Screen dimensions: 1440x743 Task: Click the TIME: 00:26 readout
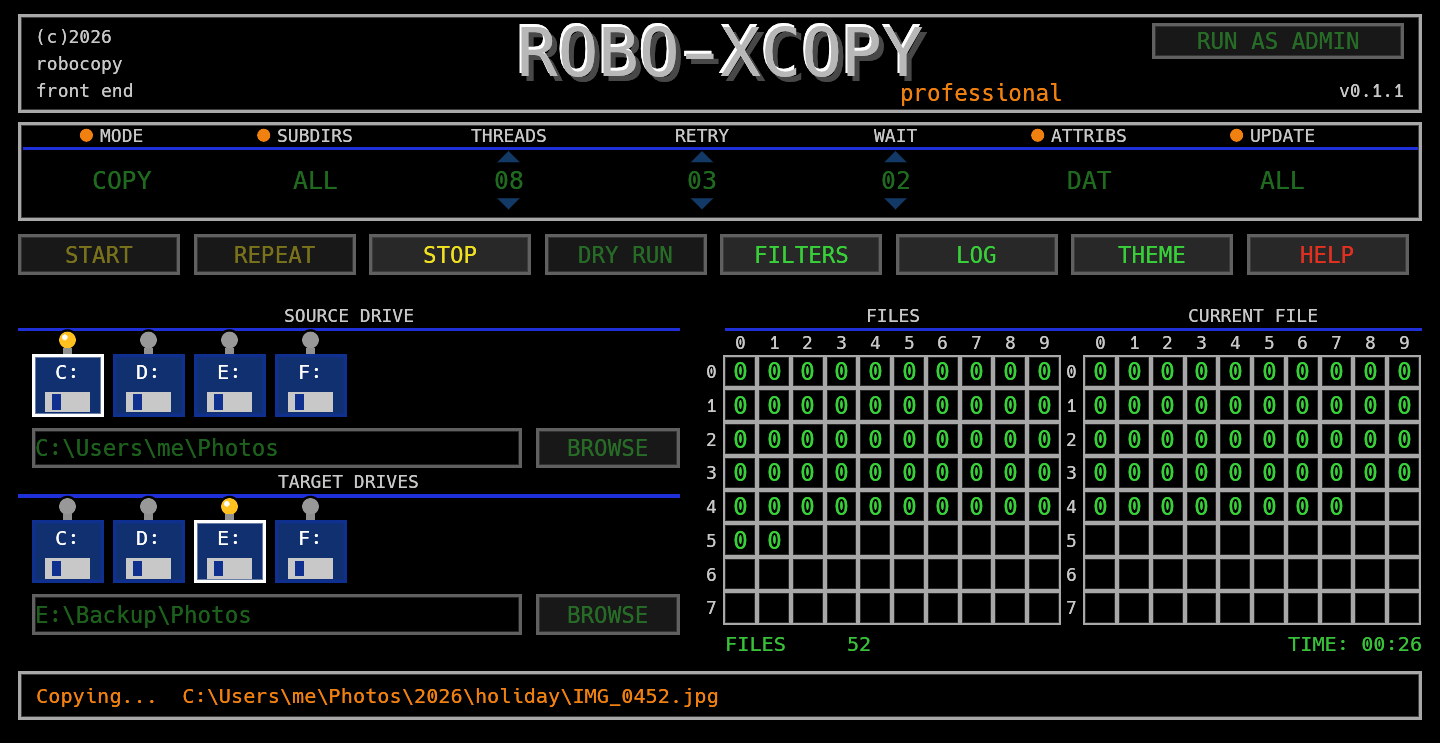tap(1355, 644)
